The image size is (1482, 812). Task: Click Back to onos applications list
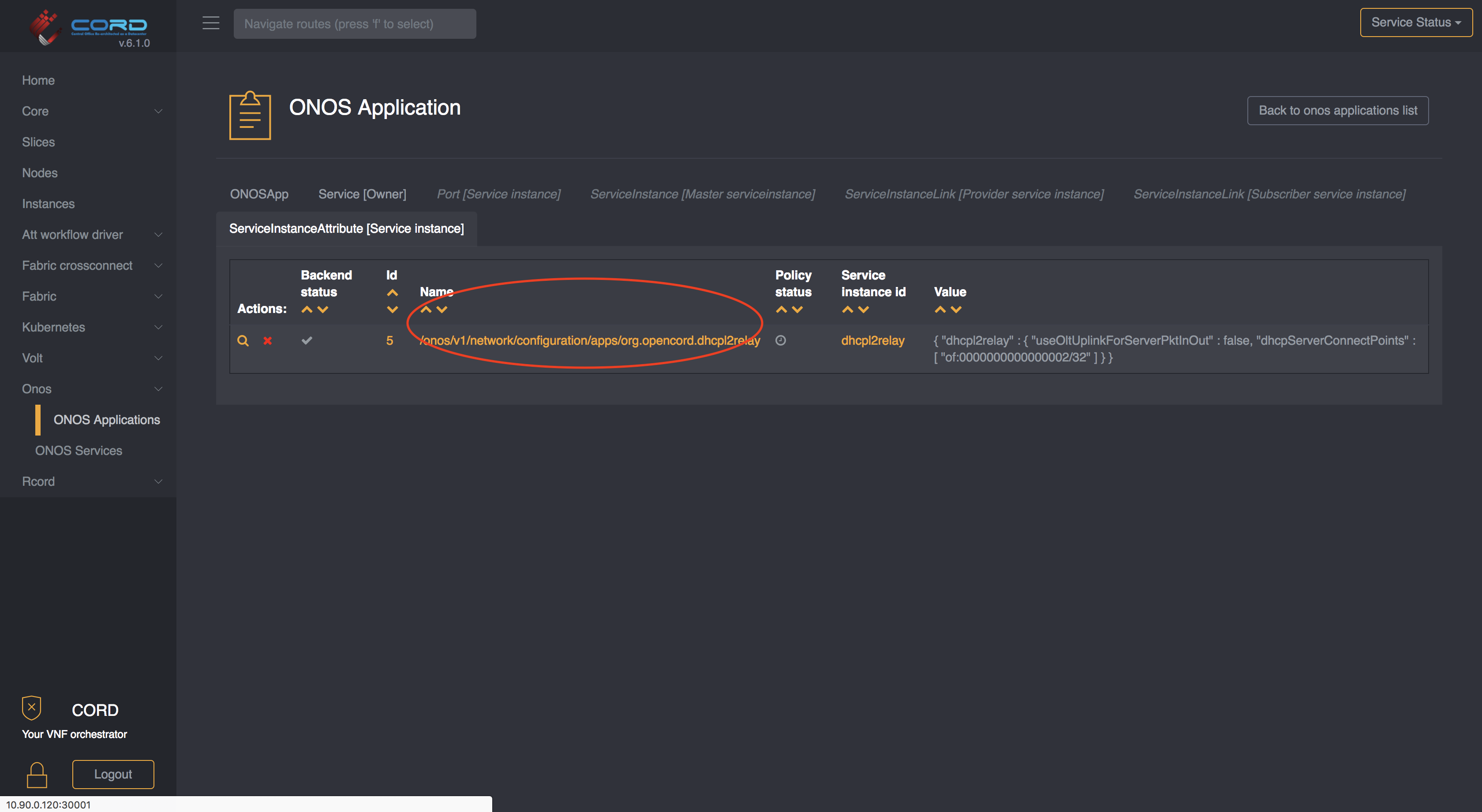tap(1338, 110)
